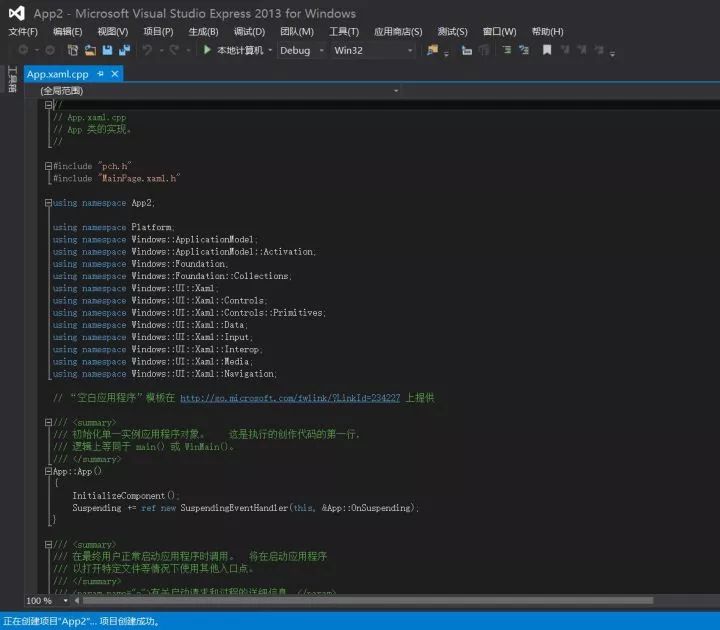Click the Open File folder icon
The image size is (720, 630).
(x=91, y=50)
